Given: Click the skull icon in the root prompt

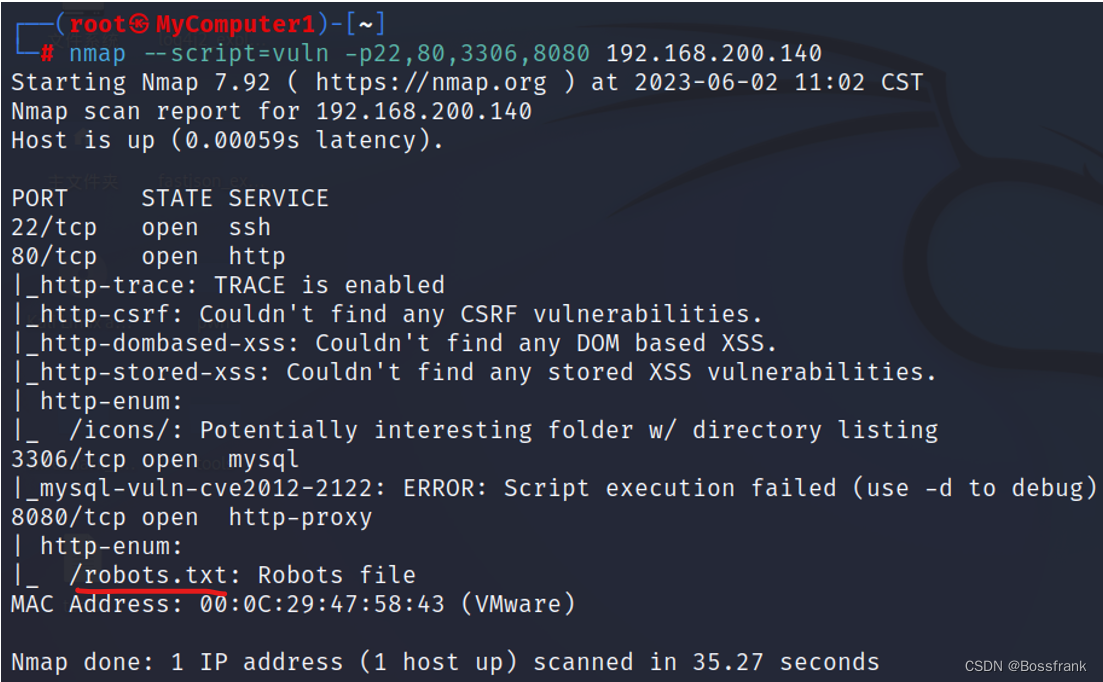Looking at the screenshot, I should [x=139, y=25].
